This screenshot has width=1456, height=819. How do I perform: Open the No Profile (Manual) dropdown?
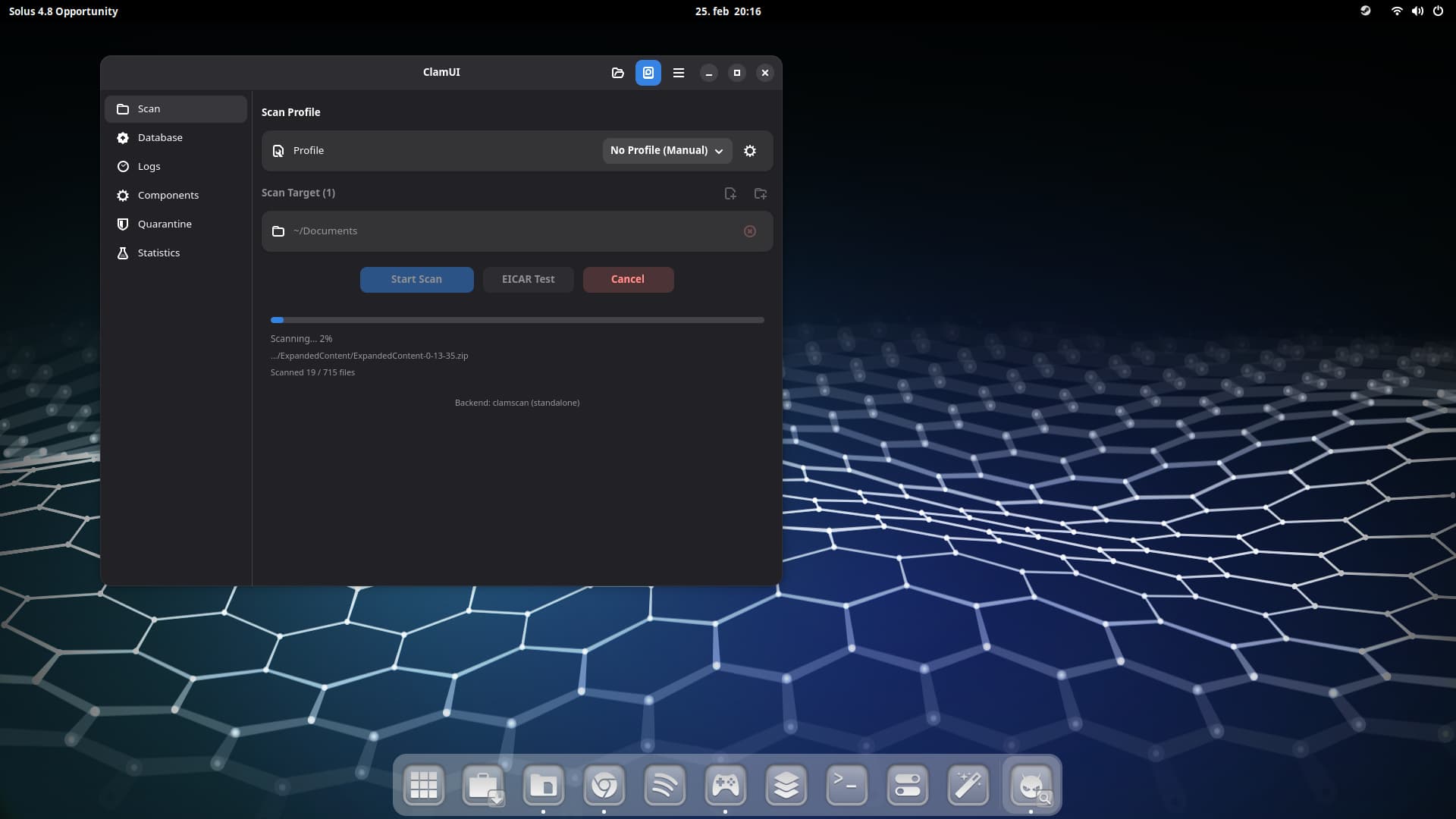point(667,151)
